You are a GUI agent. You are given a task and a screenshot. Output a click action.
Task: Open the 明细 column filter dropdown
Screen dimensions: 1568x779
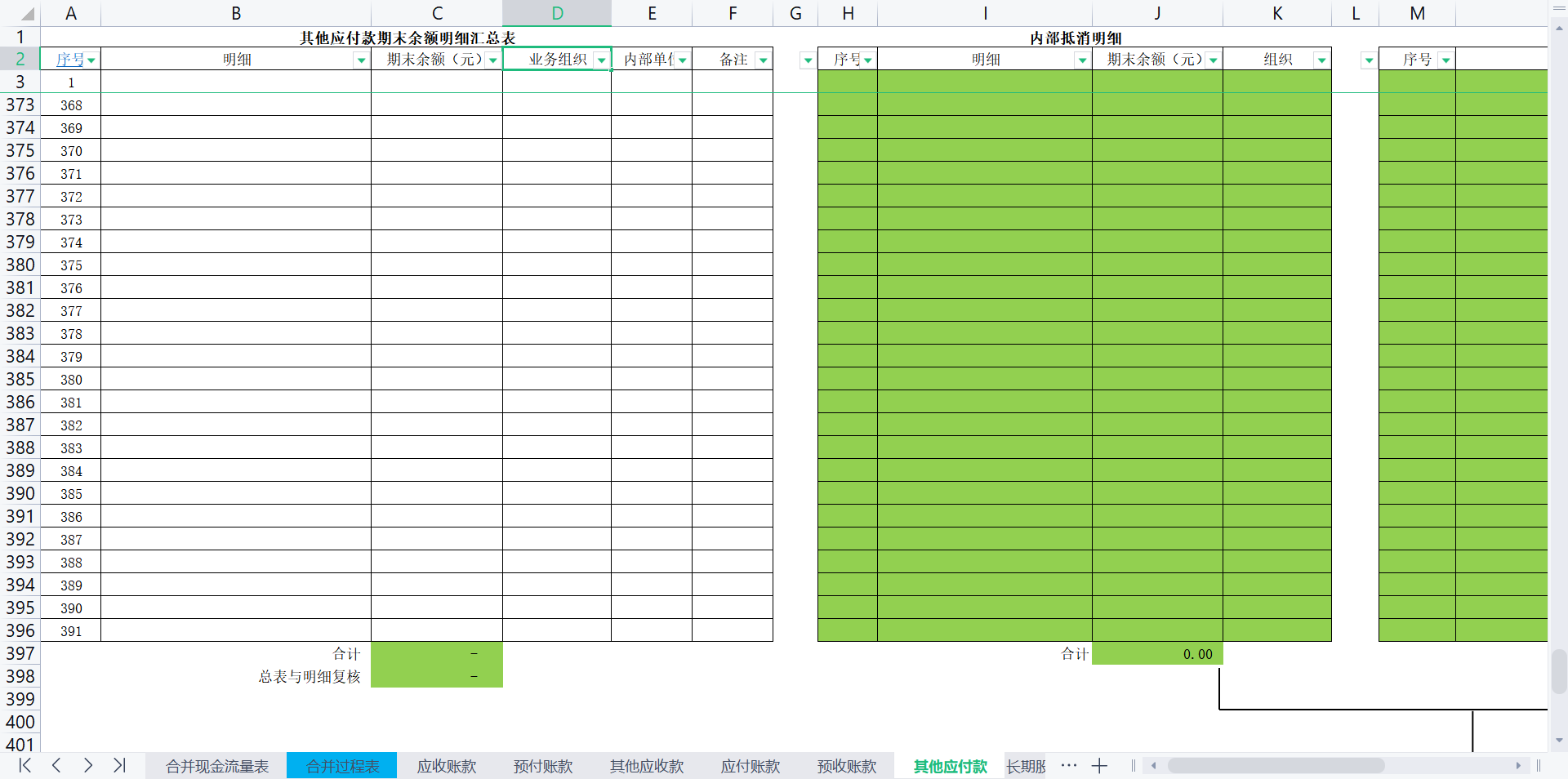tap(360, 60)
